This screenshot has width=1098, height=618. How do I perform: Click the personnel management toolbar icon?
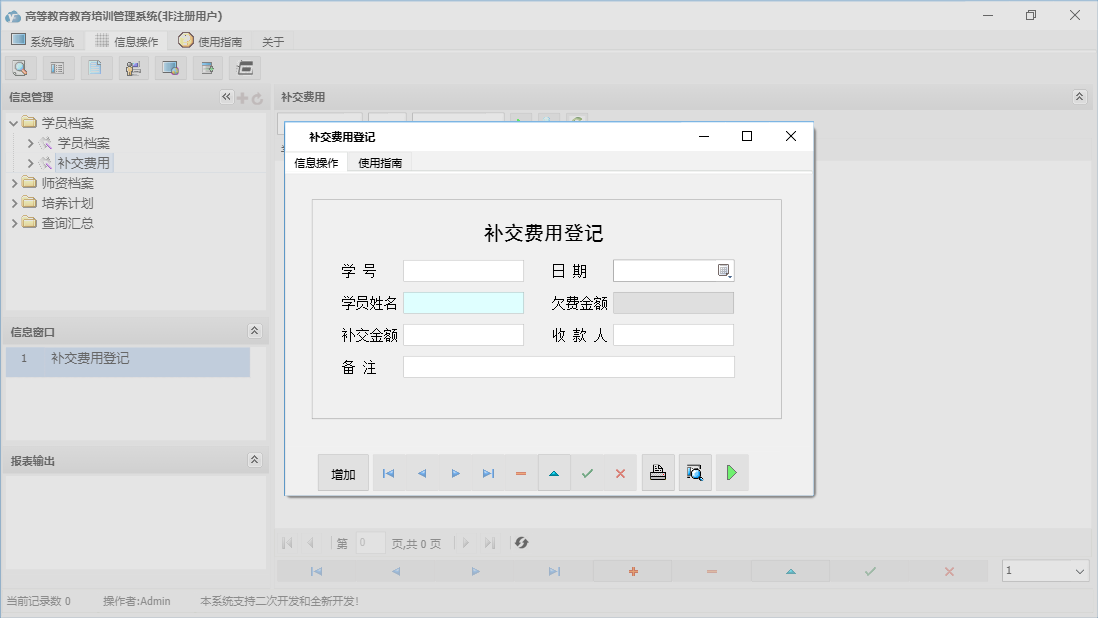[133, 67]
